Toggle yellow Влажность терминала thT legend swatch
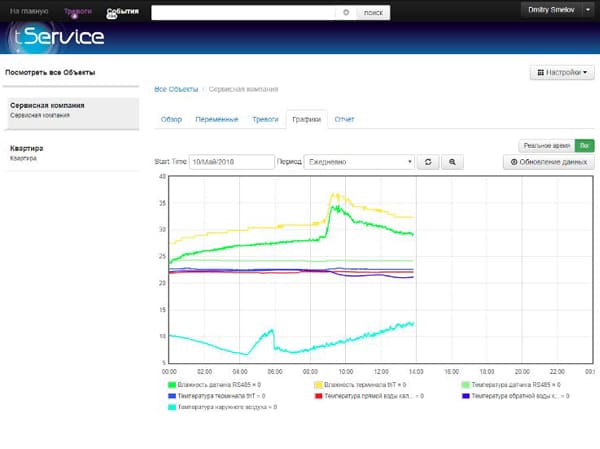 click(x=318, y=385)
